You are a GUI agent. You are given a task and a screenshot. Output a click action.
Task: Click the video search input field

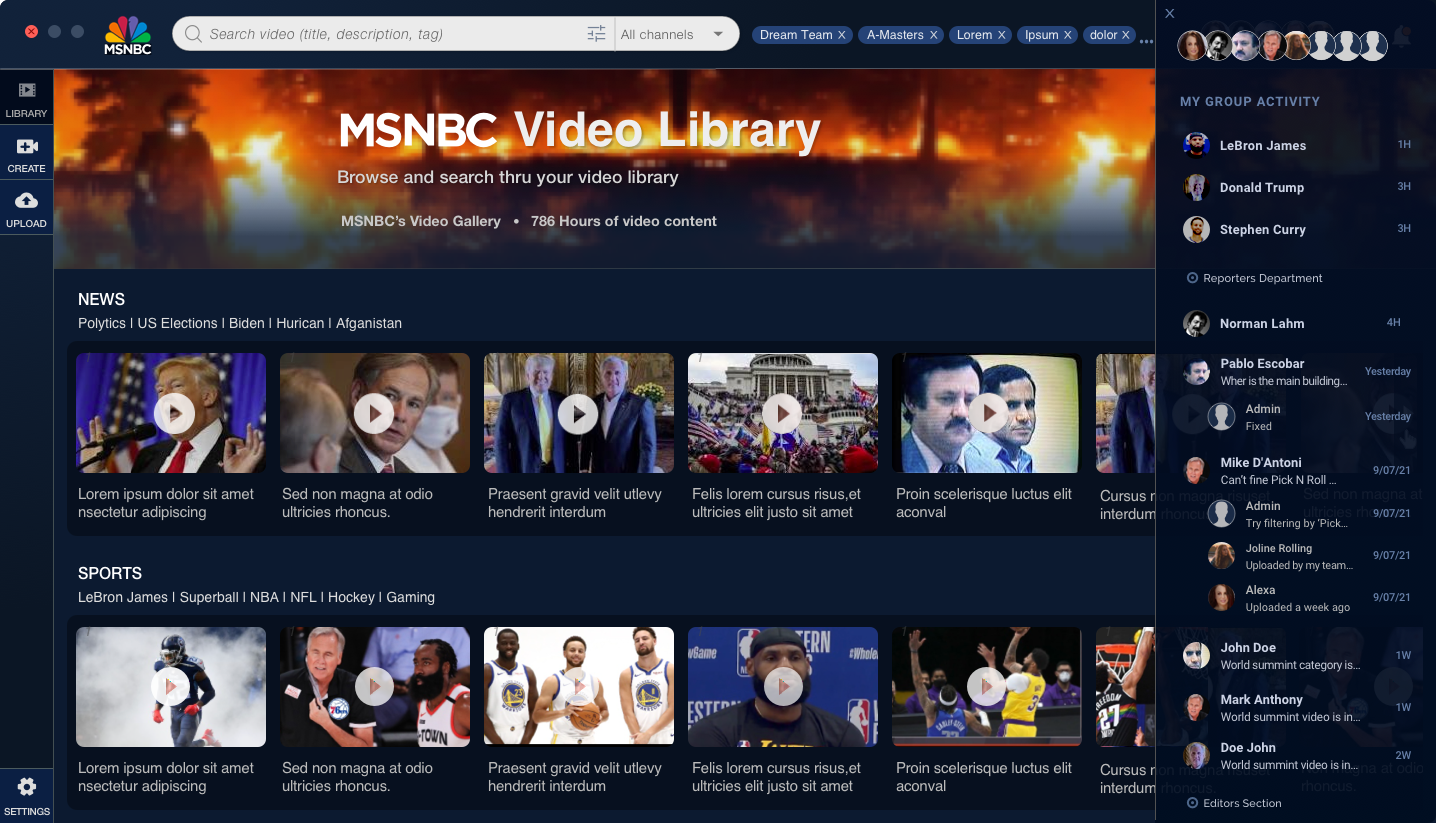390,34
